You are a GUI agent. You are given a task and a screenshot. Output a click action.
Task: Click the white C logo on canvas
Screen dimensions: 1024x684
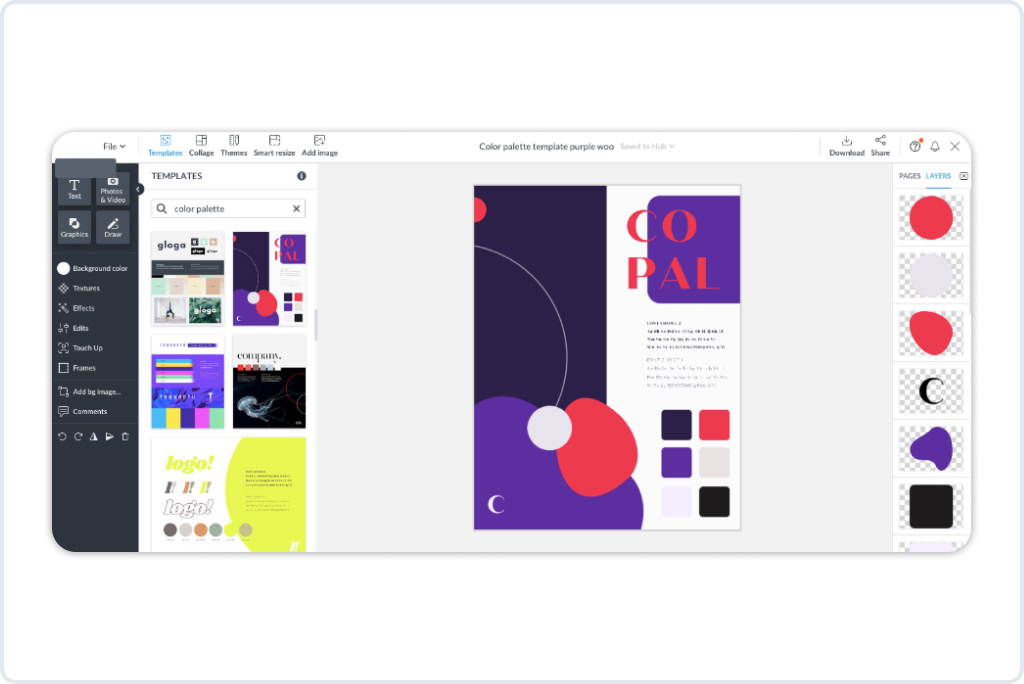496,504
